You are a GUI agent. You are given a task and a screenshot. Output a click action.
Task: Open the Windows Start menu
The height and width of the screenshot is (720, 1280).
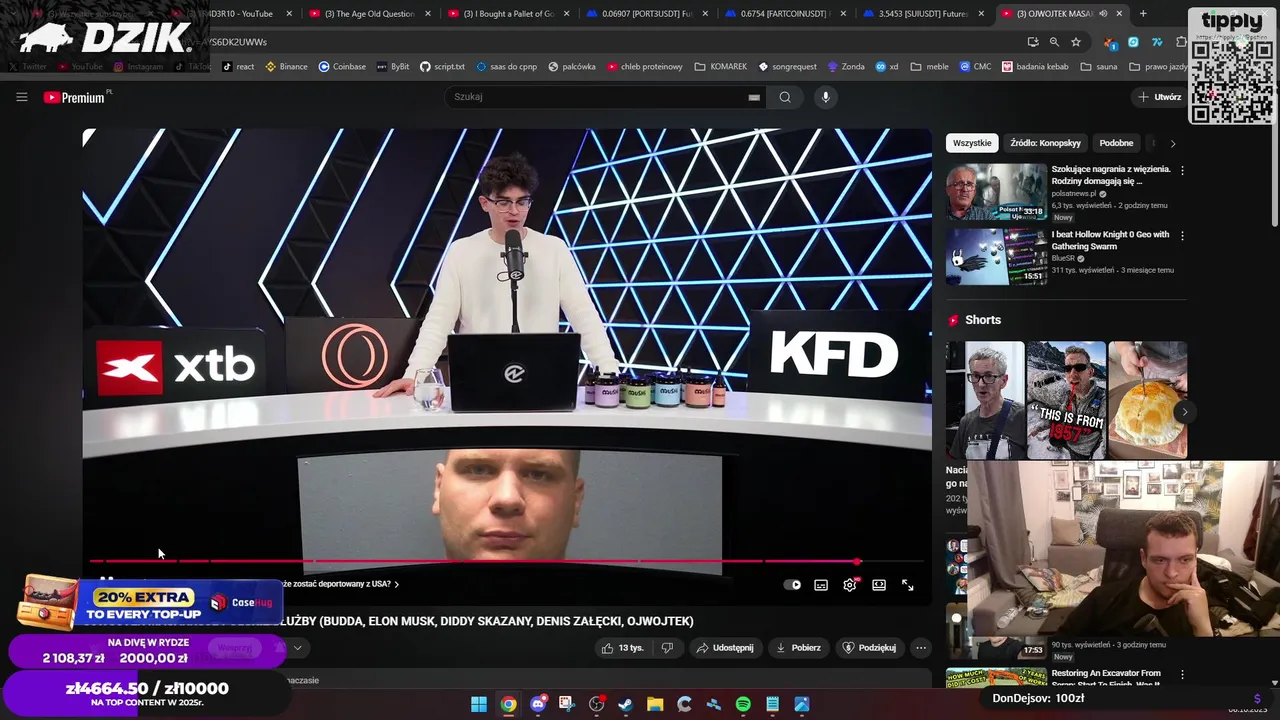click(x=479, y=704)
